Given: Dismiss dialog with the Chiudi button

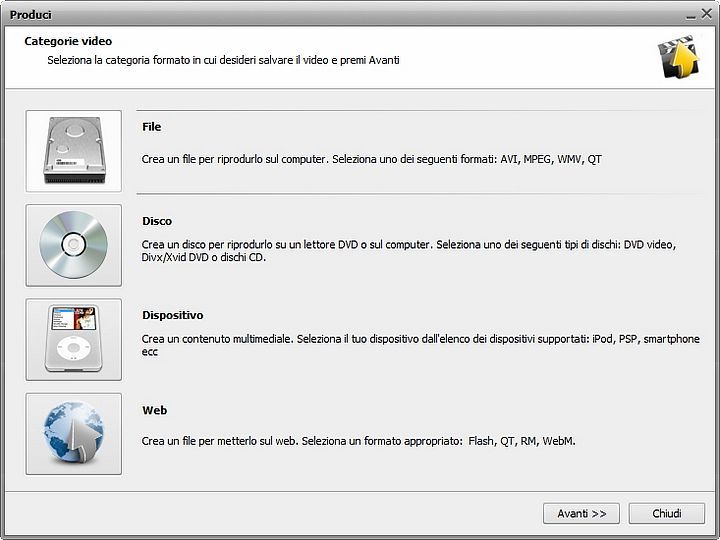Looking at the screenshot, I should click(x=667, y=513).
